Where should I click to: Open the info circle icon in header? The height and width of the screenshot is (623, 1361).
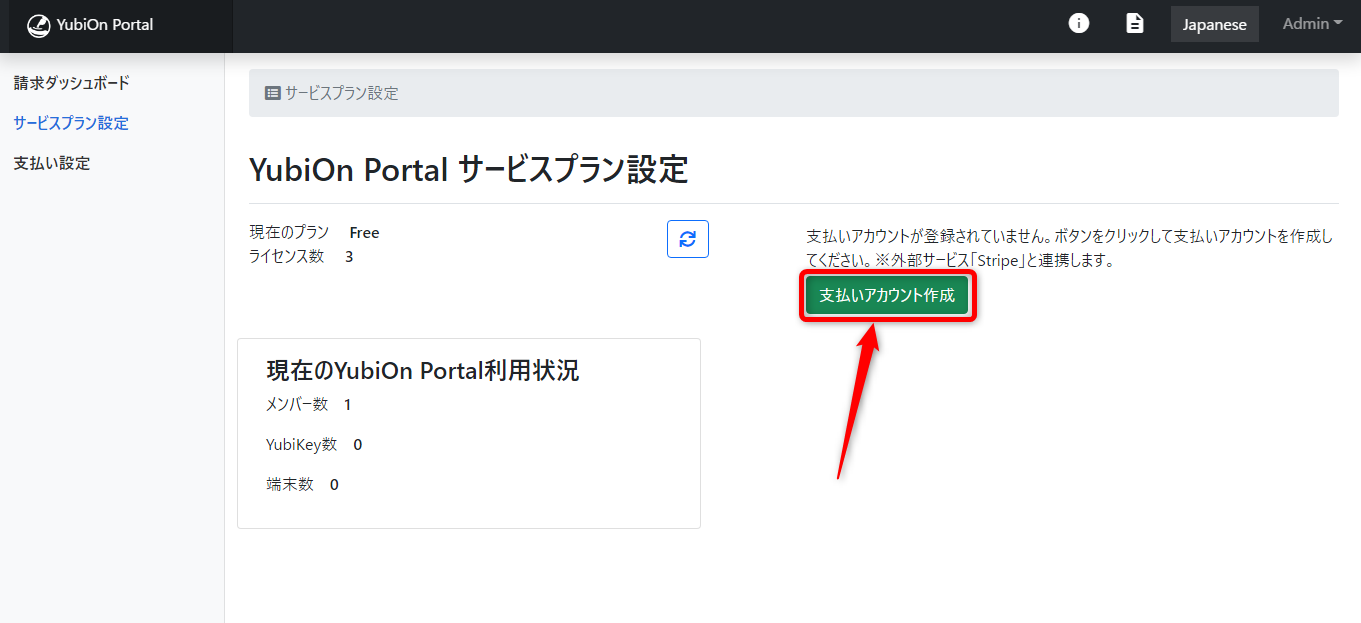click(1079, 24)
